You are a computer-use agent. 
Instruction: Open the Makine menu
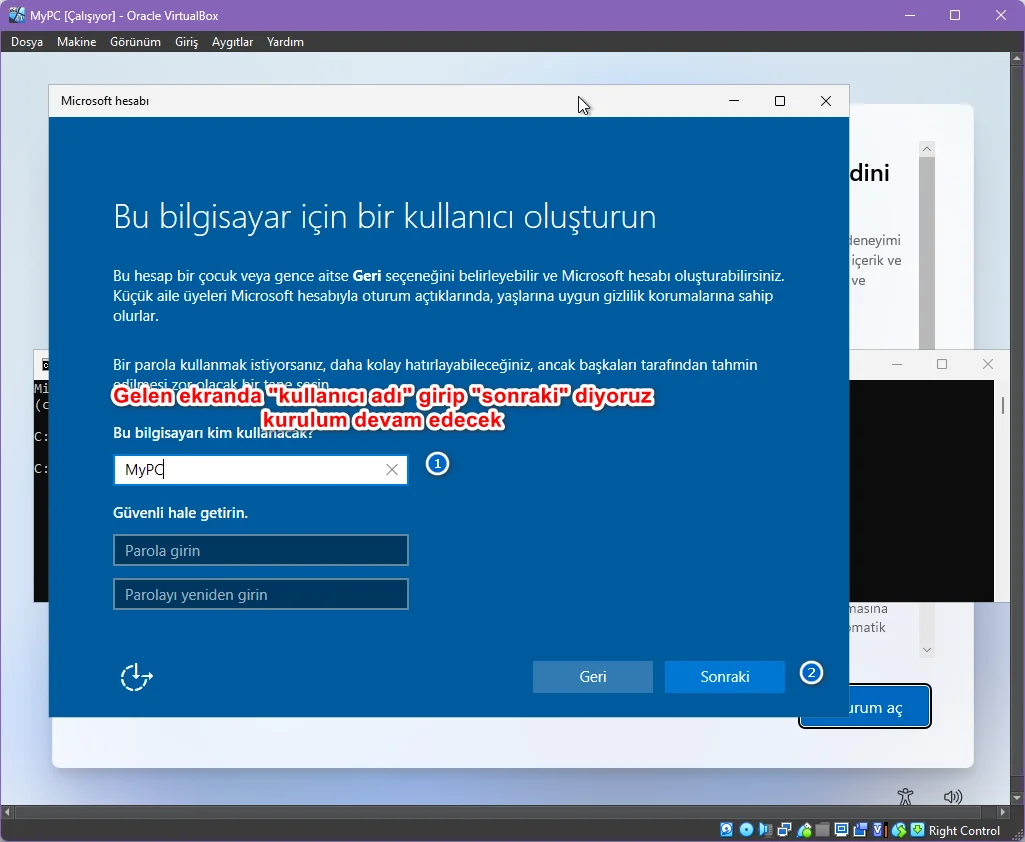[x=76, y=42]
